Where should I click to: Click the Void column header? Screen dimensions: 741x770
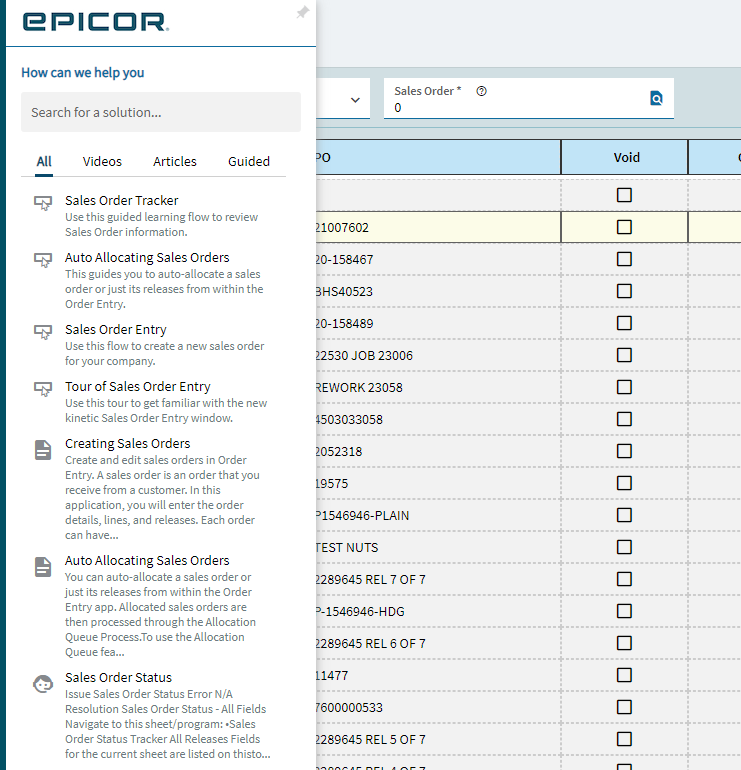(x=625, y=157)
